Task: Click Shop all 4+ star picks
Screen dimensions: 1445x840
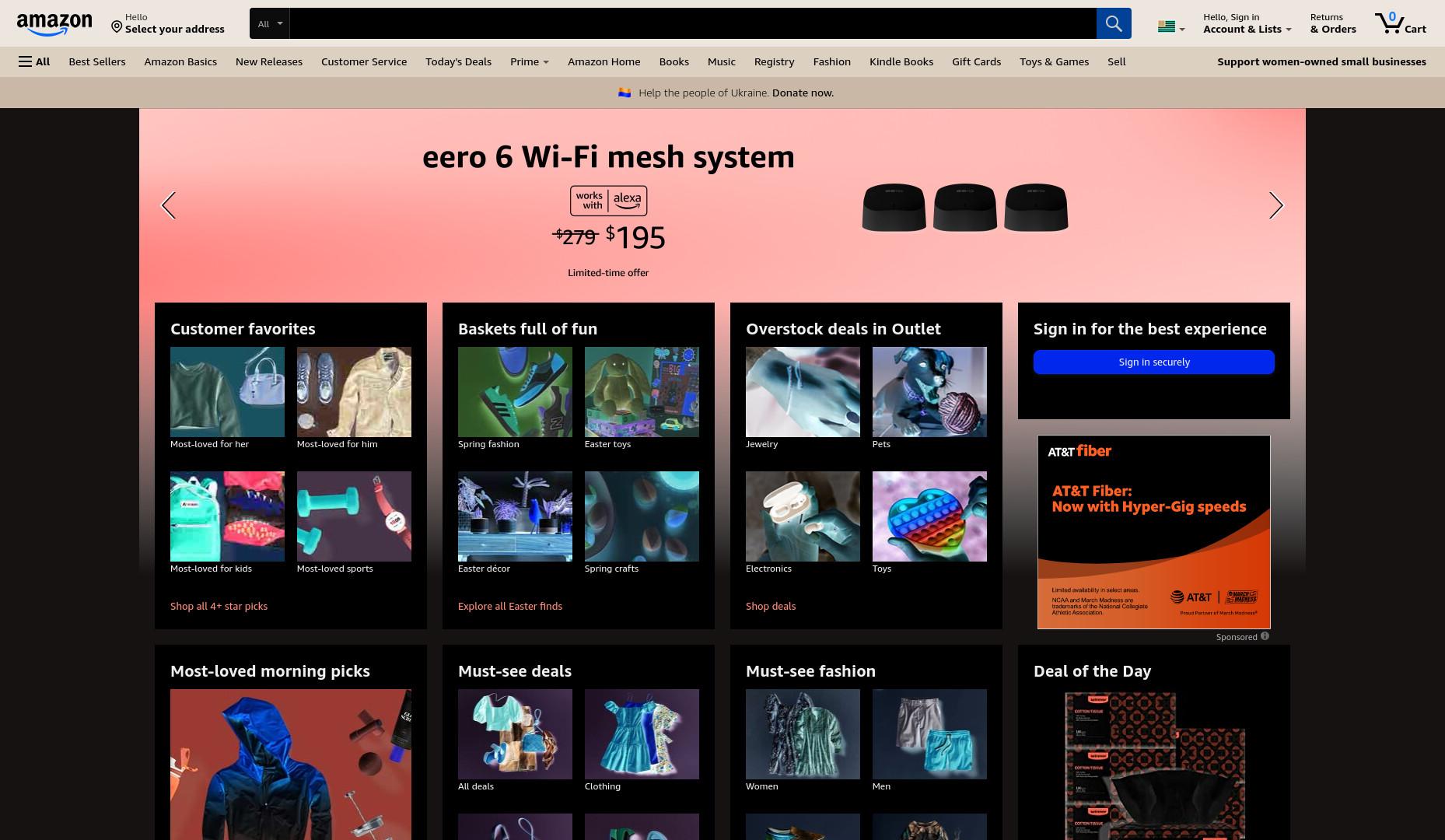Action: [x=219, y=606]
